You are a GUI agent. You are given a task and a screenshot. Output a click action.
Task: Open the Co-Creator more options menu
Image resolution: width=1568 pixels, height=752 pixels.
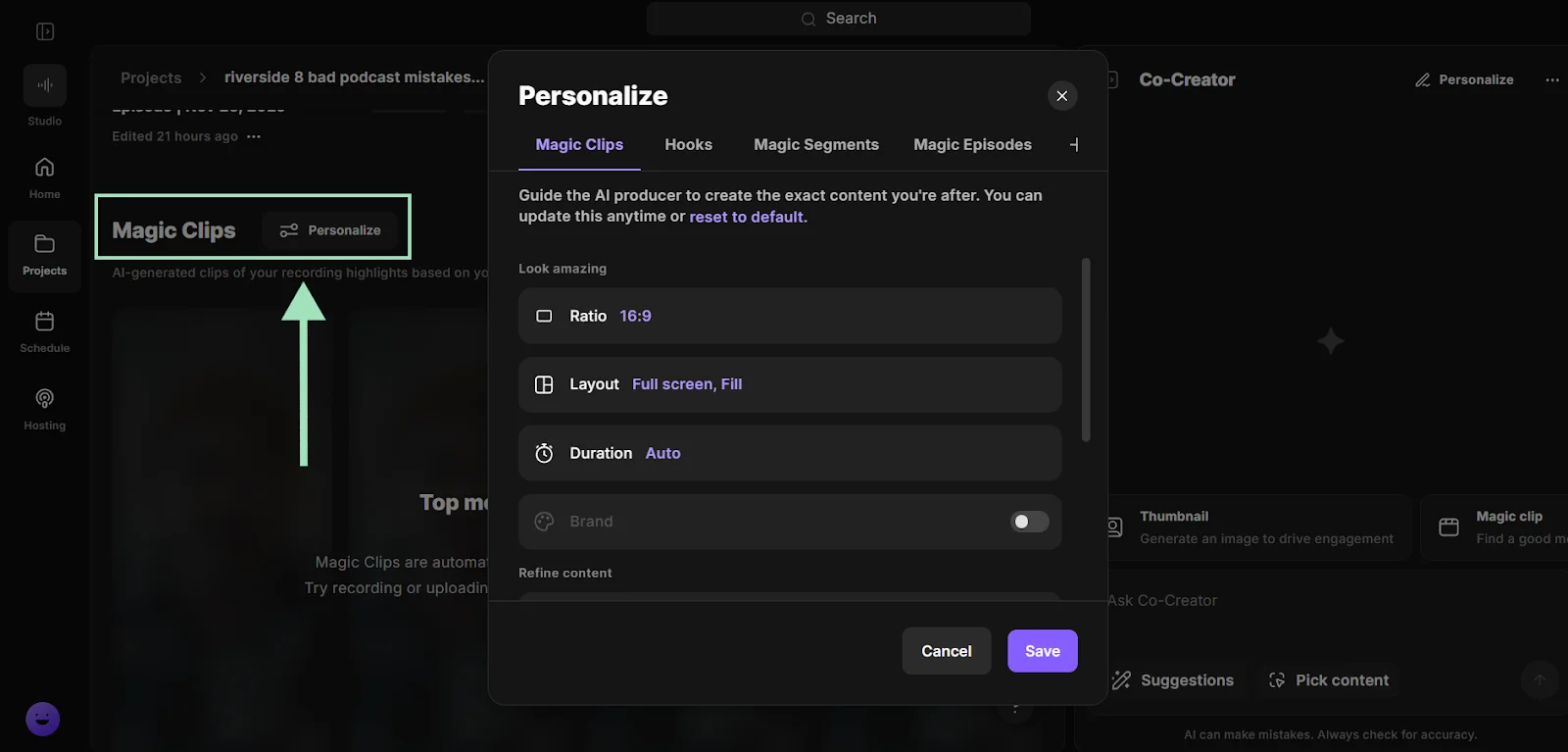1552,79
